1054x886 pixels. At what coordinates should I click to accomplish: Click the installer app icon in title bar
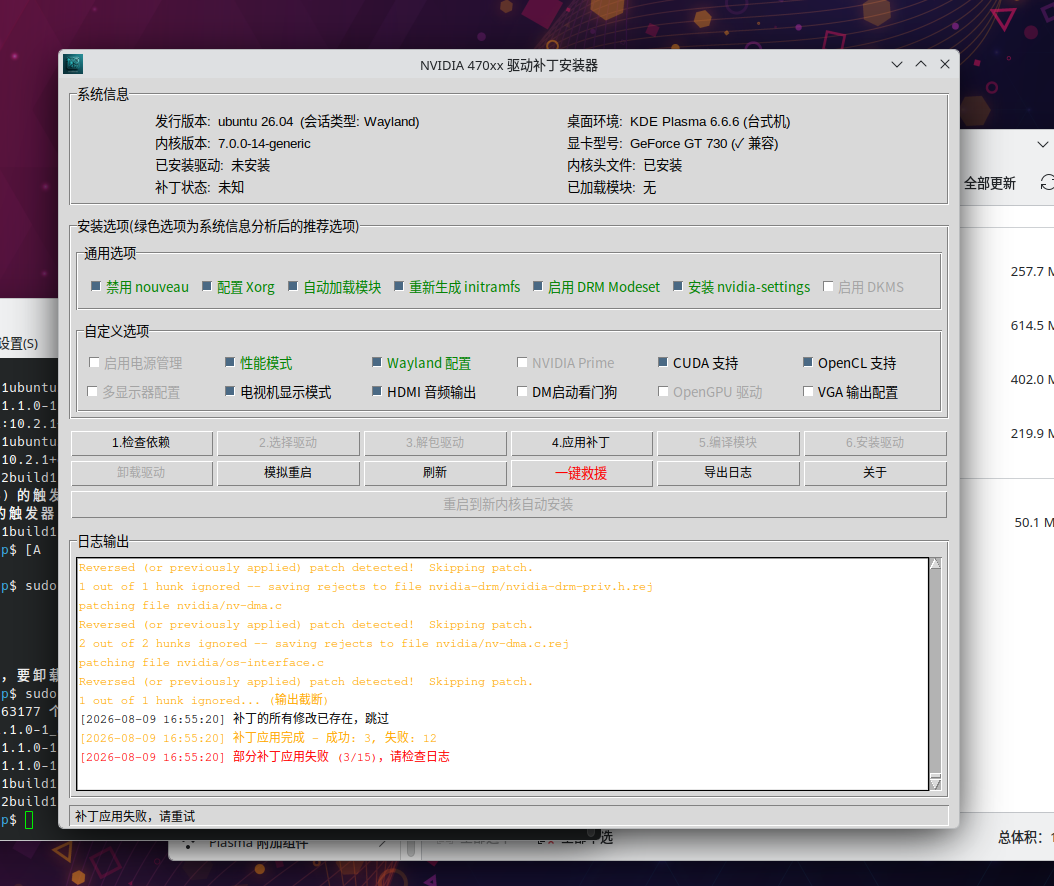73,65
